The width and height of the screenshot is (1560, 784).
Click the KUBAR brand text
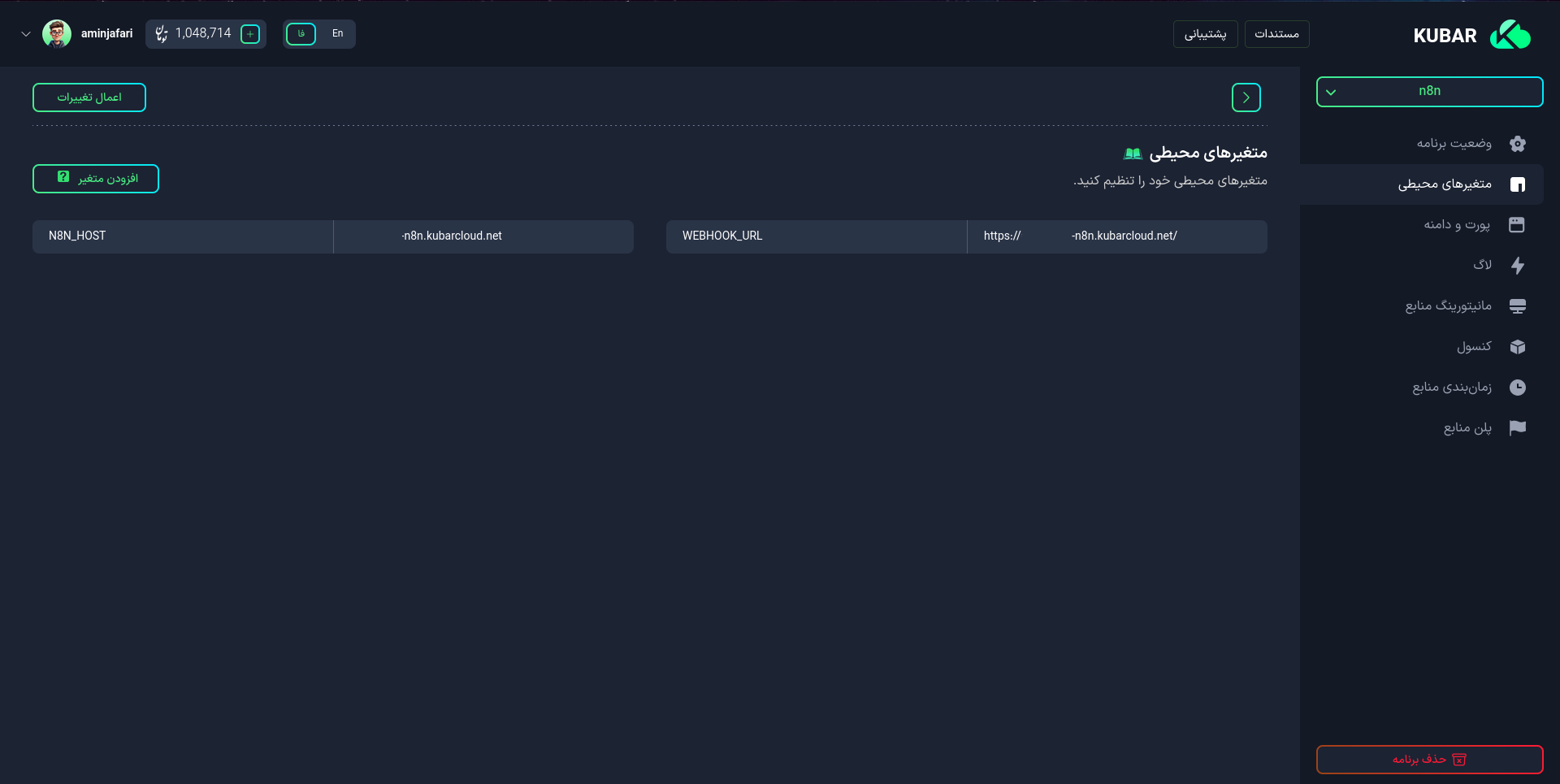(1445, 36)
